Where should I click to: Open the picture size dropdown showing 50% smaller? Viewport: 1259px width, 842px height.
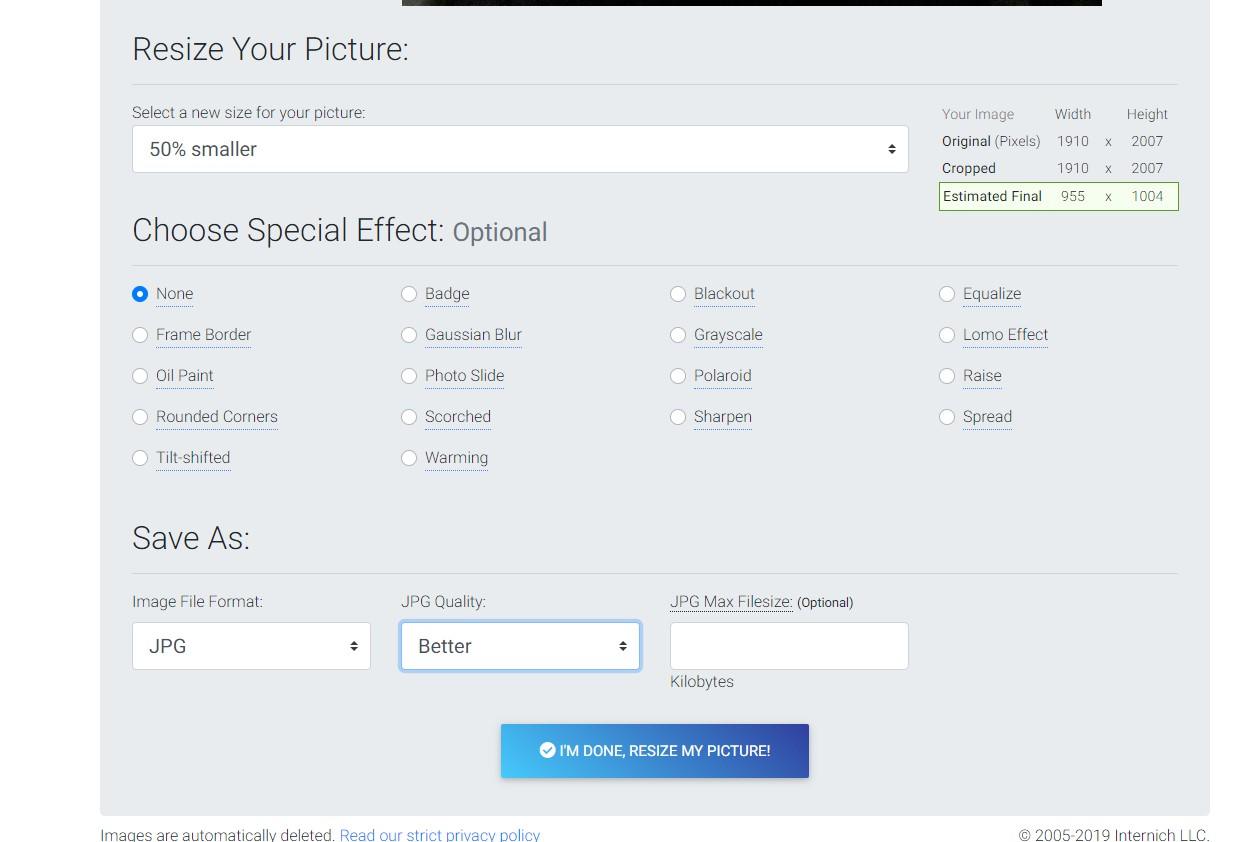coord(519,149)
